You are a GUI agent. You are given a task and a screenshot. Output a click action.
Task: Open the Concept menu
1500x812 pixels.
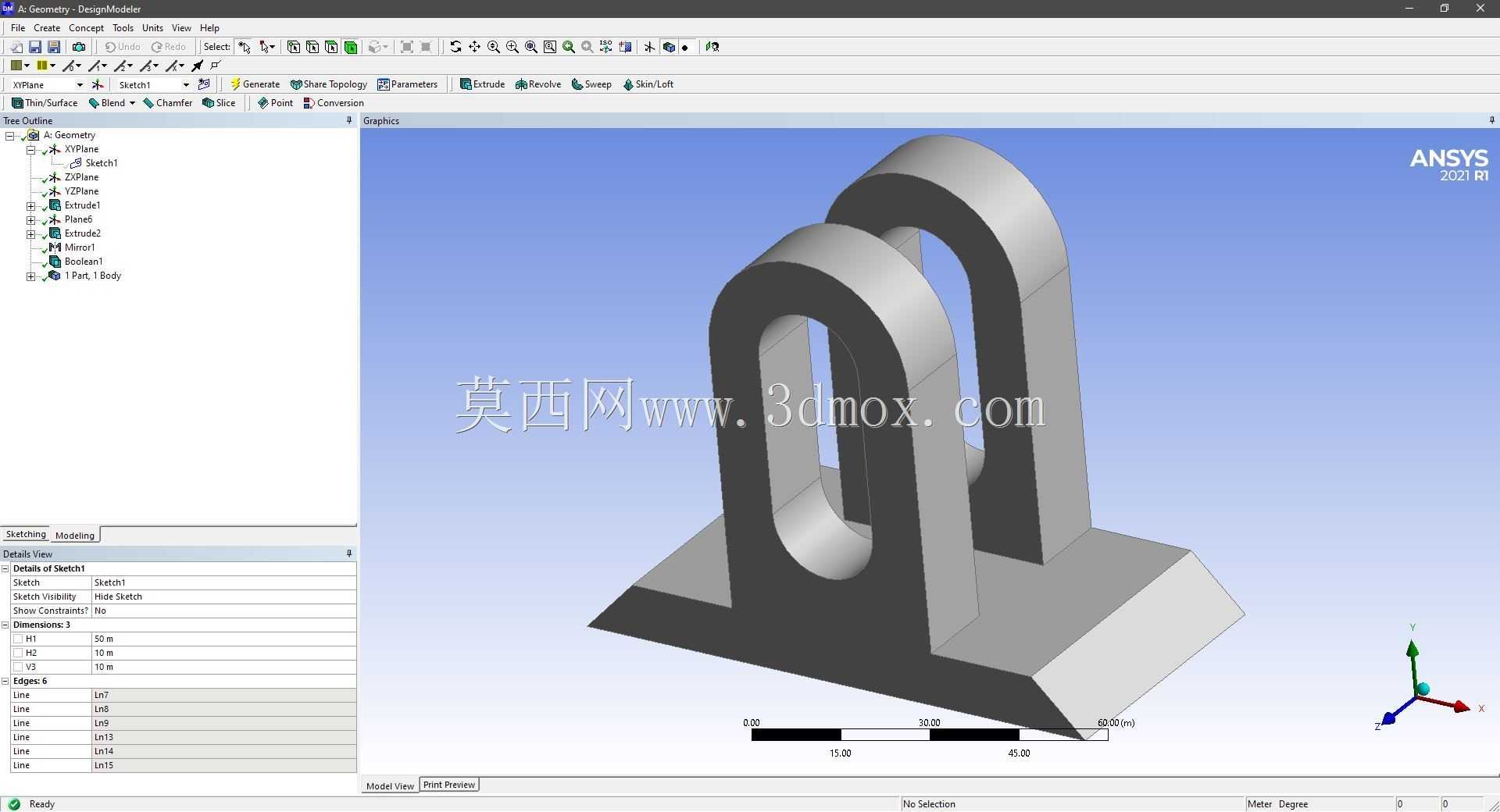[x=86, y=28]
